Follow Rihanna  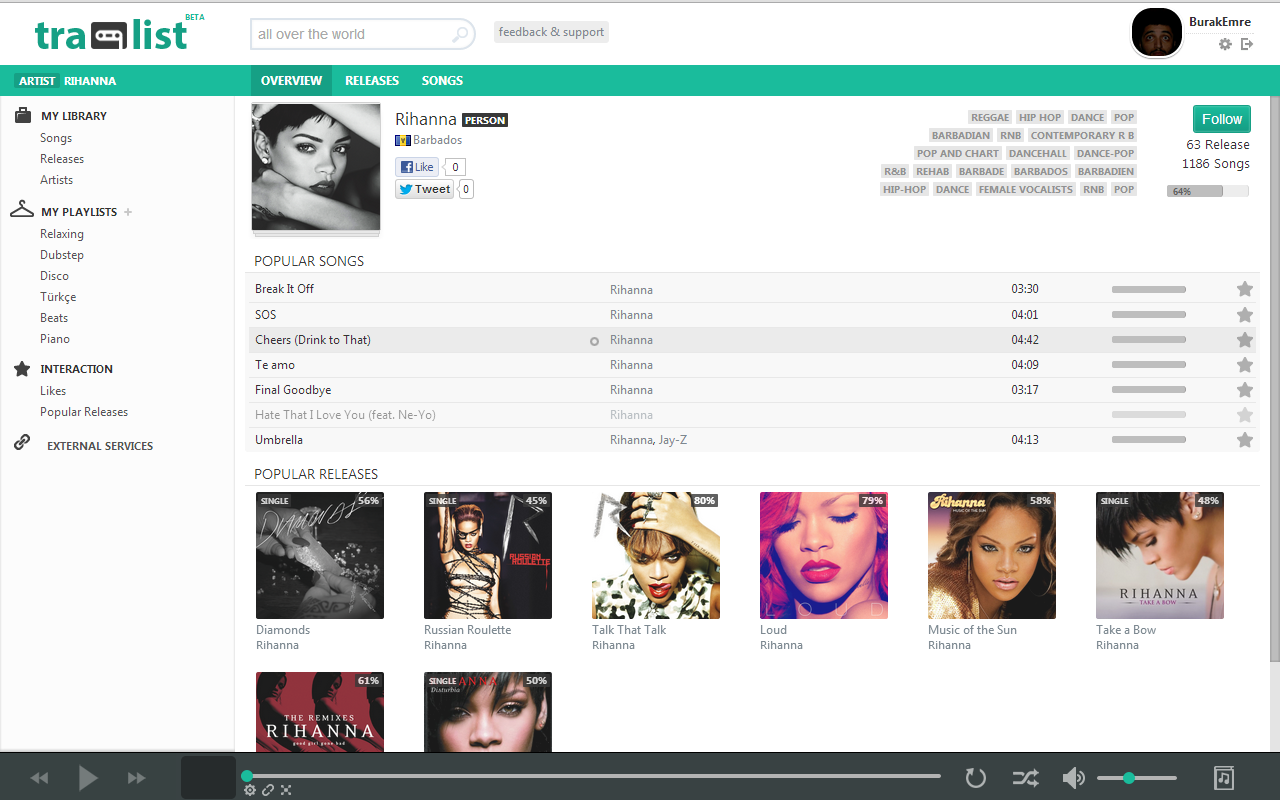(1222, 119)
